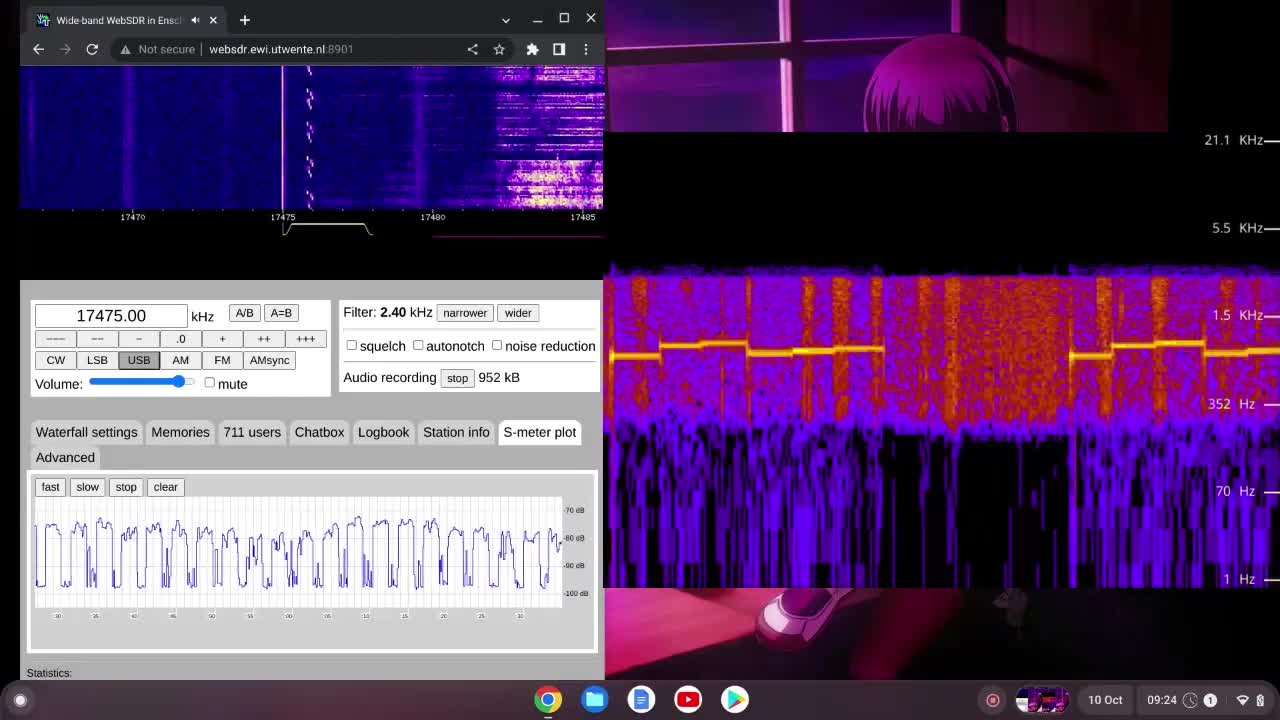1280x720 pixels.
Task: Stop the audio recording
Action: pos(457,378)
